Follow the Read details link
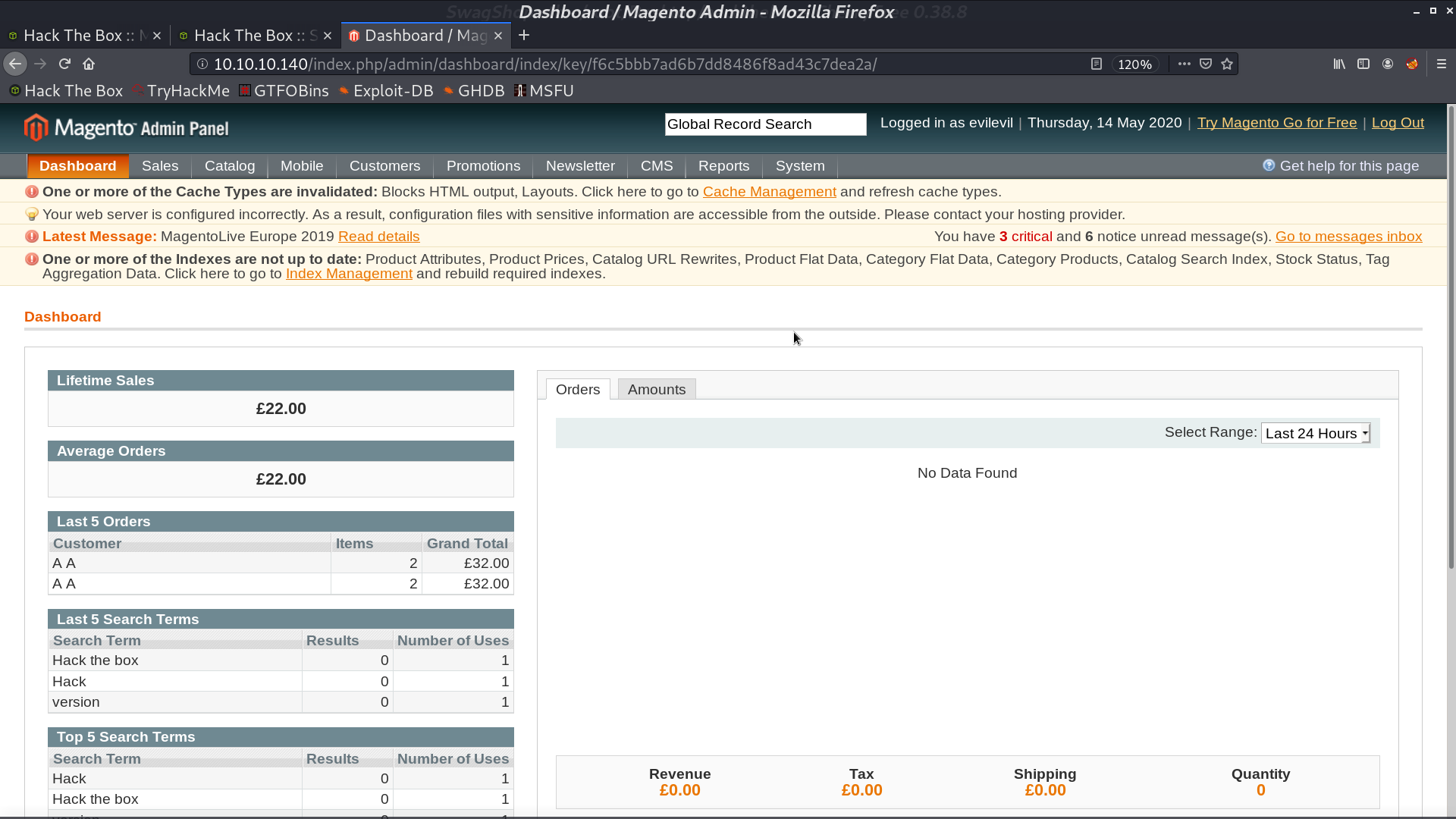The image size is (1456, 819). tap(378, 237)
